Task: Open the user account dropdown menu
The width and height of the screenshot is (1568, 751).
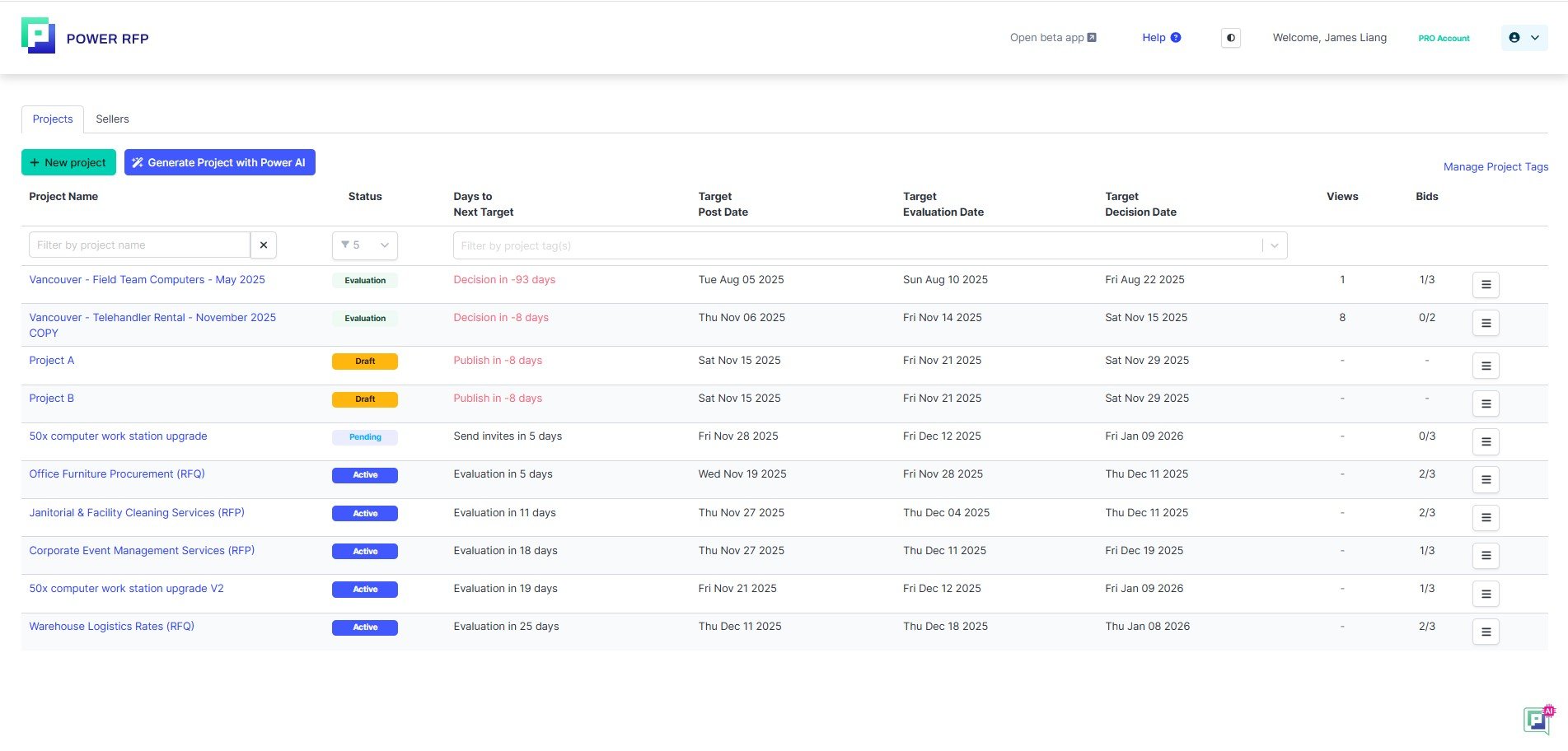Action: click(1524, 38)
